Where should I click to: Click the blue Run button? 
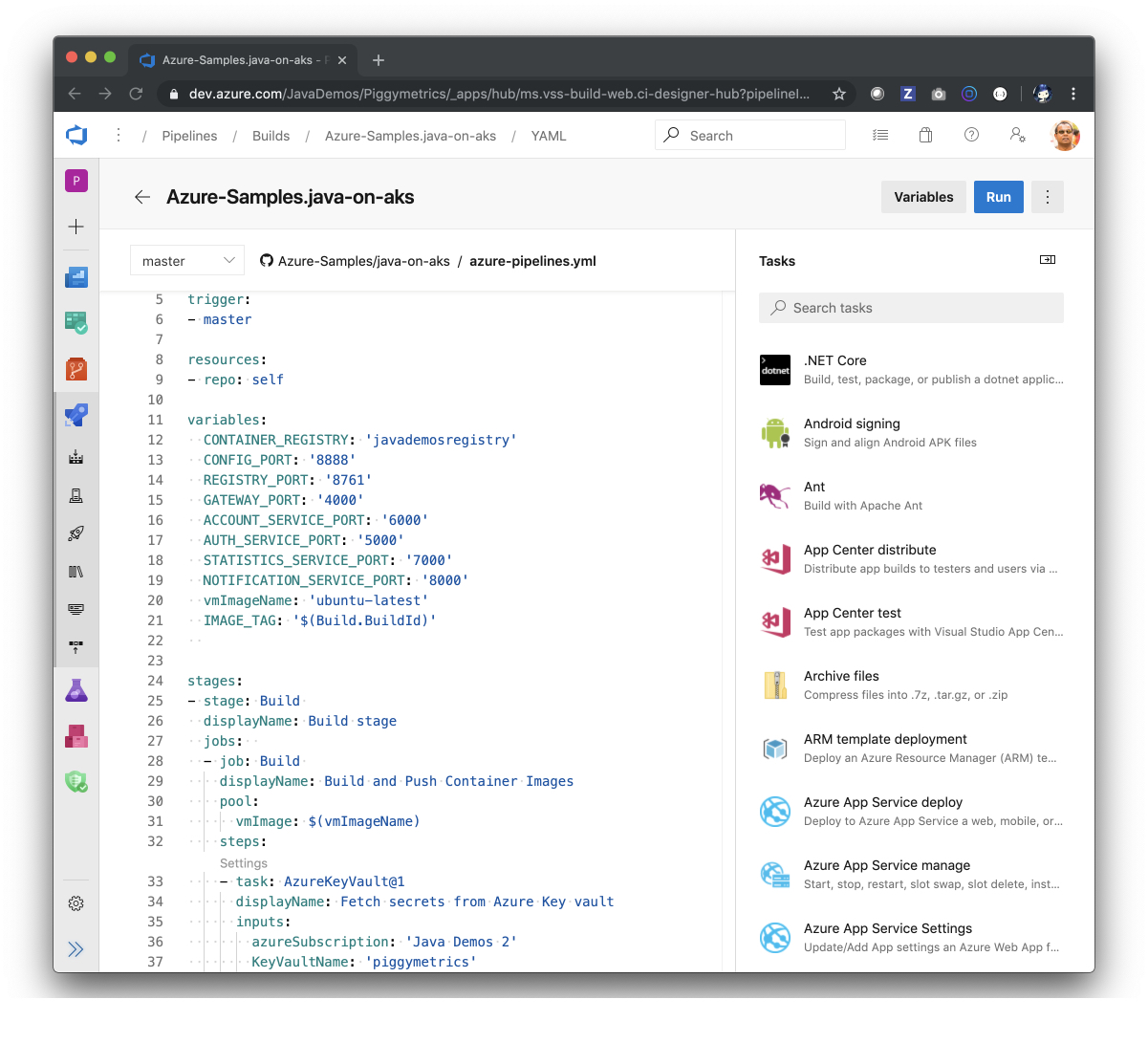(x=999, y=197)
